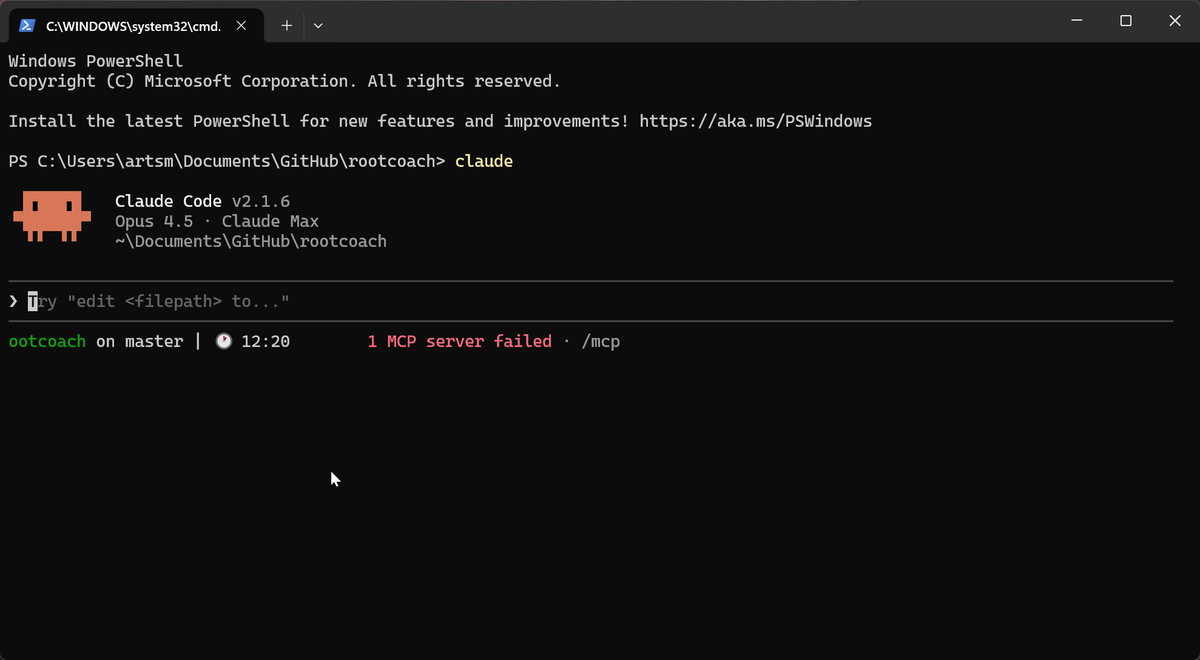
Task: Click the 'ootcoach' green status text
Action: click(47, 341)
